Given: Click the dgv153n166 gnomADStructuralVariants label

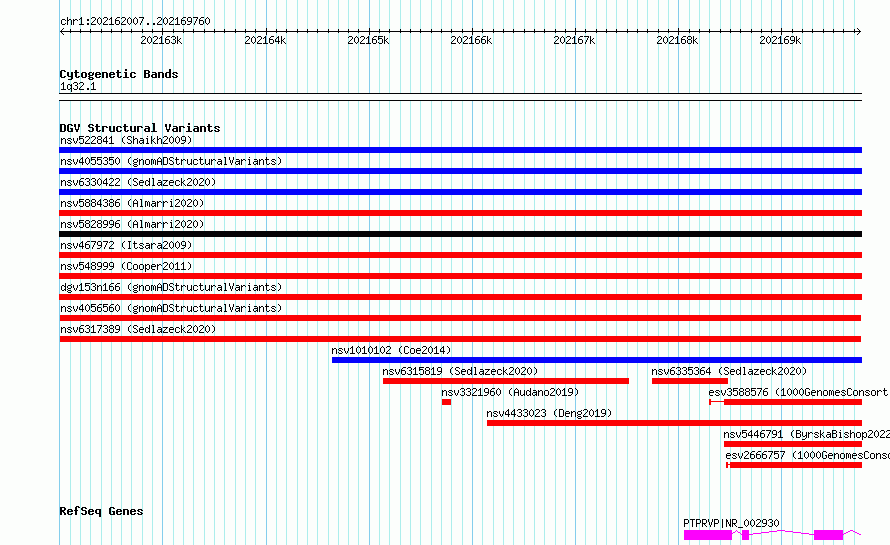Looking at the screenshot, I should click(171, 287).
